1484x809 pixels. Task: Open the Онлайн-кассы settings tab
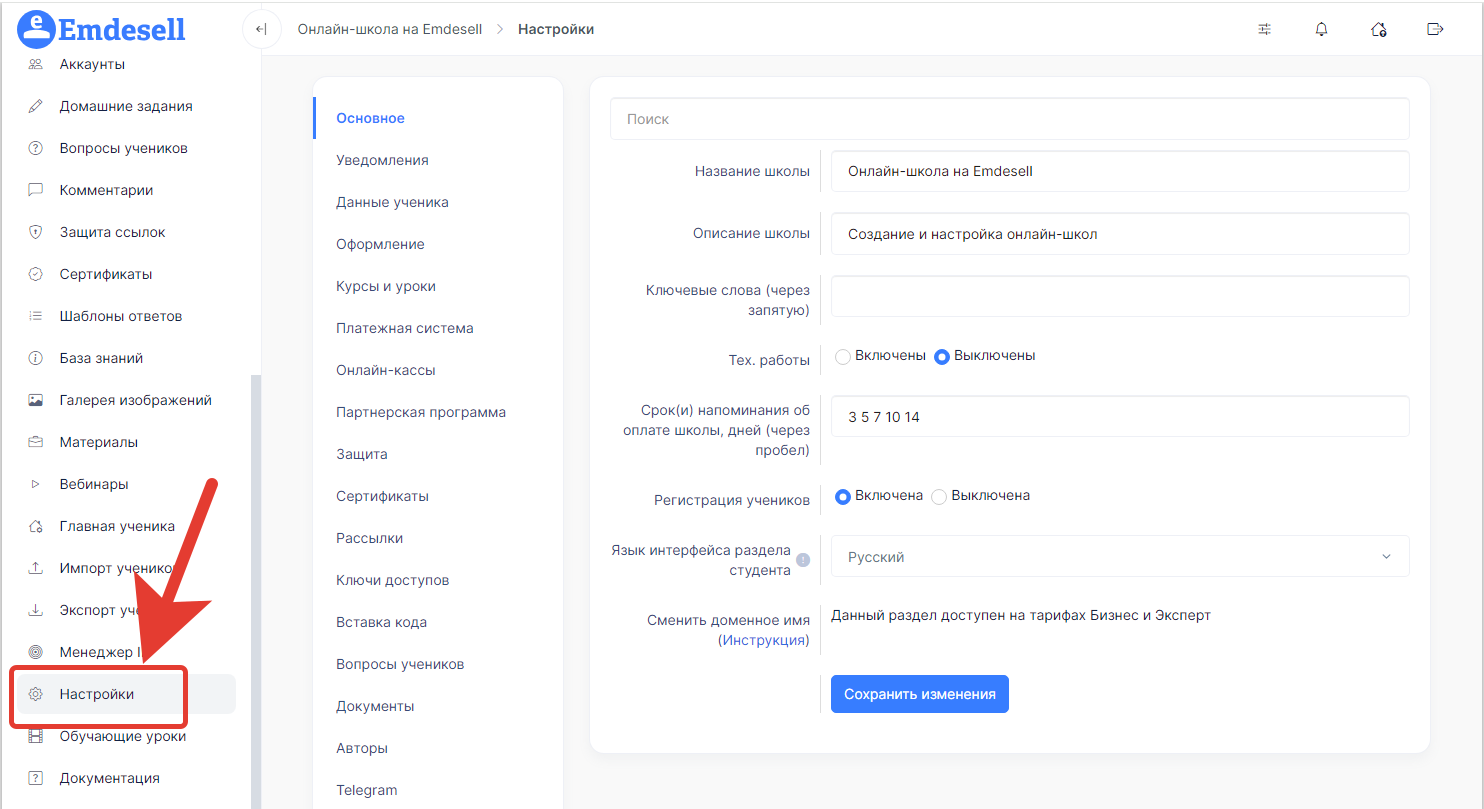[x=386, y=370]
